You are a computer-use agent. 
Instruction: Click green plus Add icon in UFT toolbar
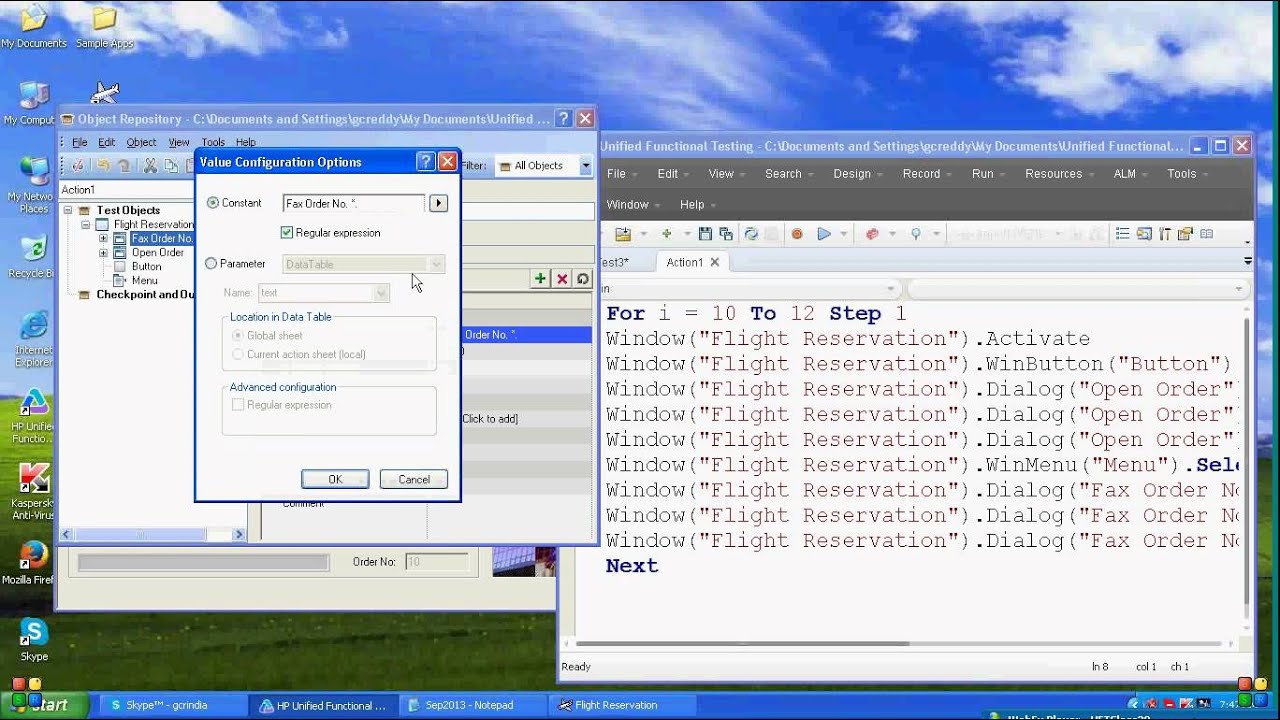pyautogui.click(x=666, y=234)
